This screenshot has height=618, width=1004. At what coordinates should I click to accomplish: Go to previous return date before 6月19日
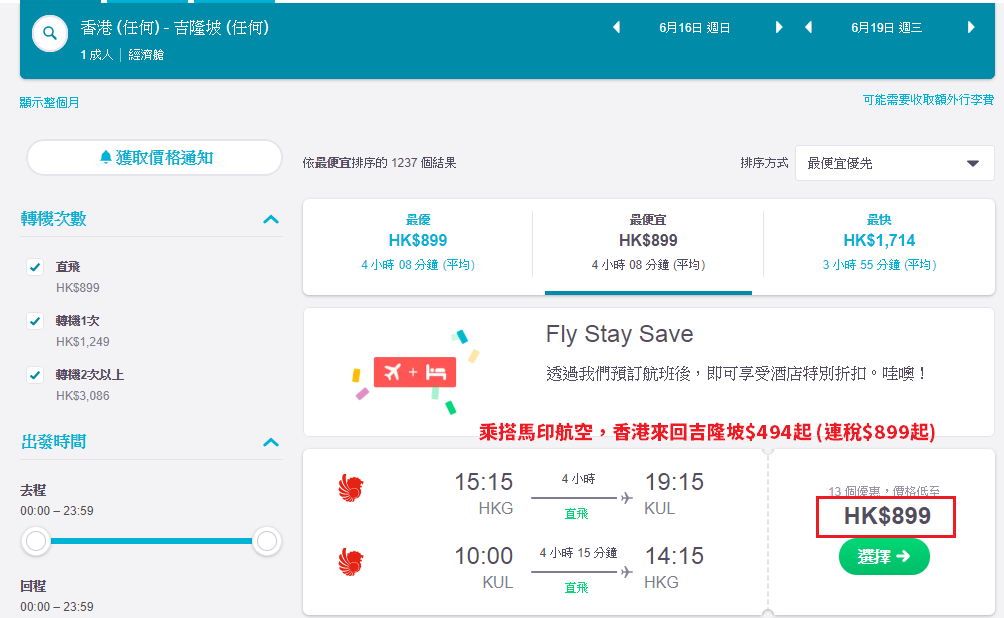(809, 28)
